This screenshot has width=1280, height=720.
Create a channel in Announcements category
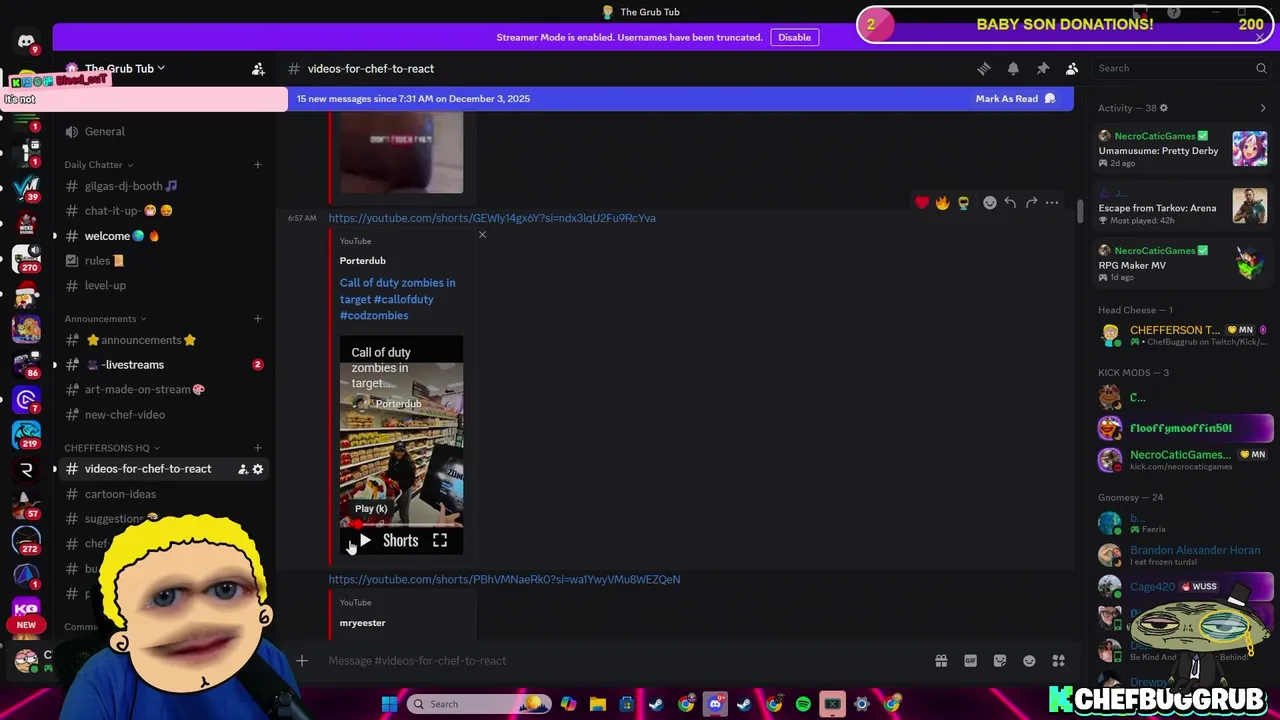pos(257,319)
